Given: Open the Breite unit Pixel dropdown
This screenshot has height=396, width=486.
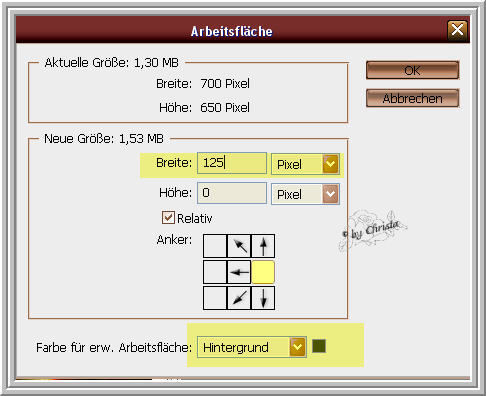Looking at the screenshot, I should click(305, 164).
